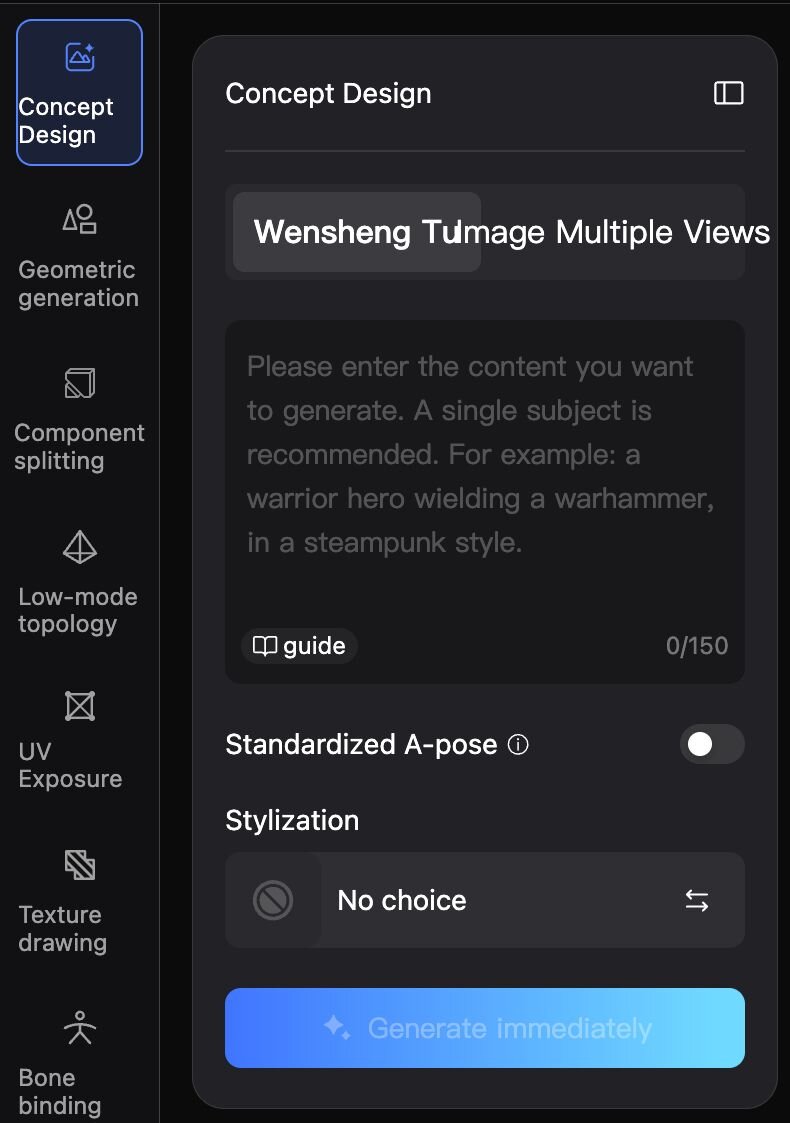The width and height of the screenshot is (790, 1123).
Task: Enable the Standardized A-pose switch
Action: coord(711,745)
